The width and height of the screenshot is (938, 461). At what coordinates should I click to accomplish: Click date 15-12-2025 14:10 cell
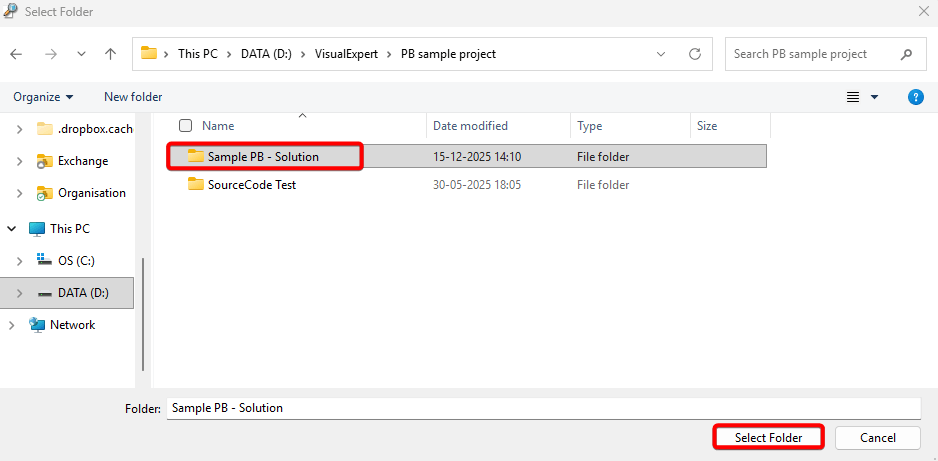(x=477, y=157)
